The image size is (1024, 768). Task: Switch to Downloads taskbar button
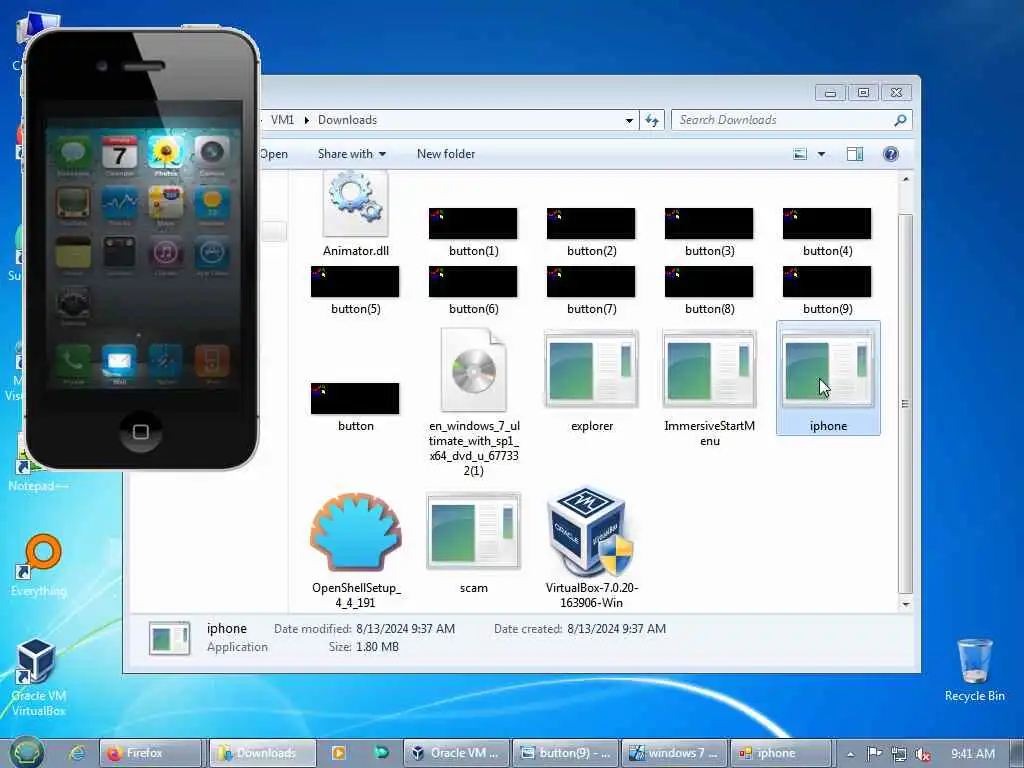point(263,753)
